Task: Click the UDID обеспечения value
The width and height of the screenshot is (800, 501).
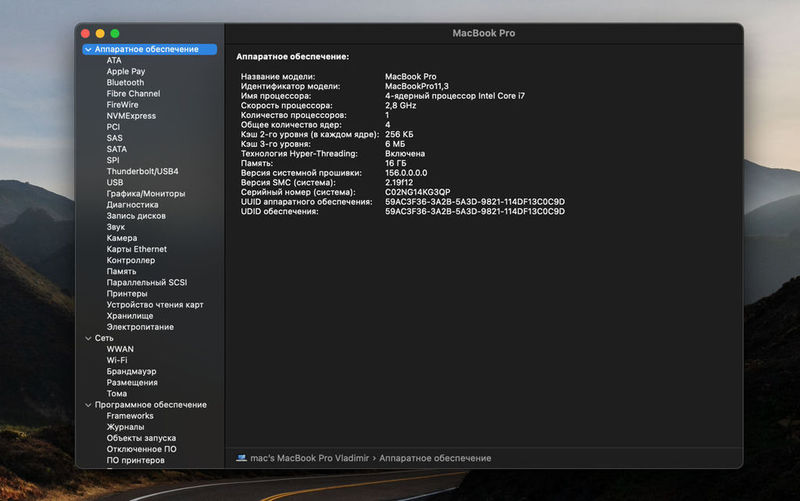Action: pyautogui.click(x=474, y=212)
